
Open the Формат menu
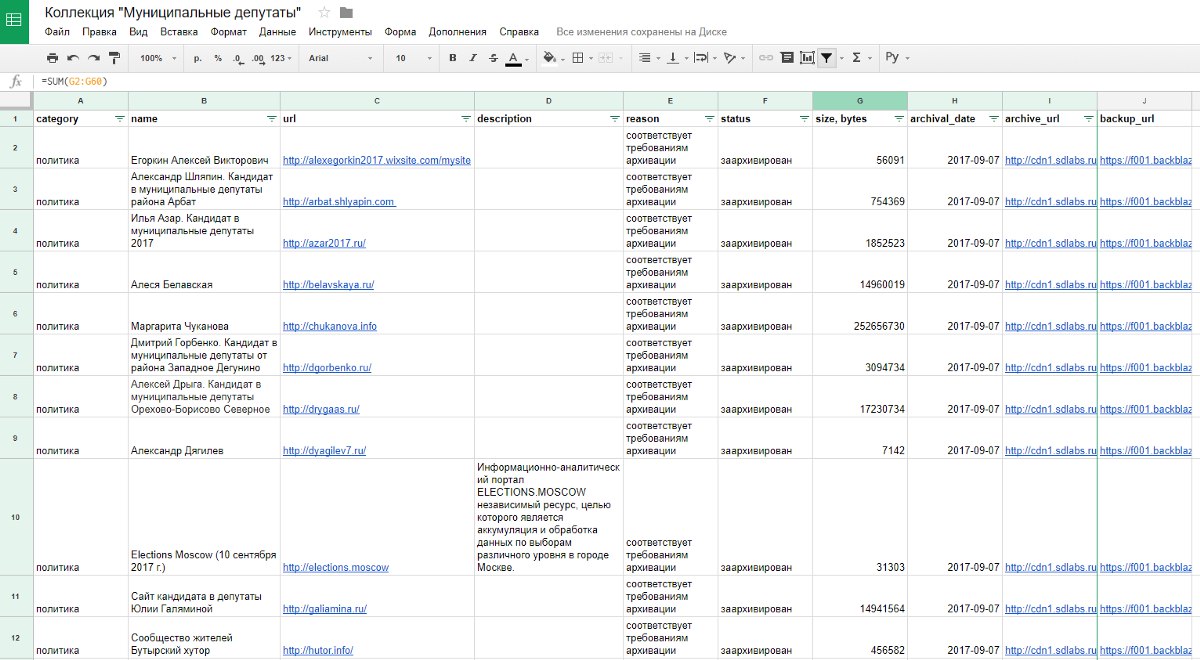pos(229,32)
